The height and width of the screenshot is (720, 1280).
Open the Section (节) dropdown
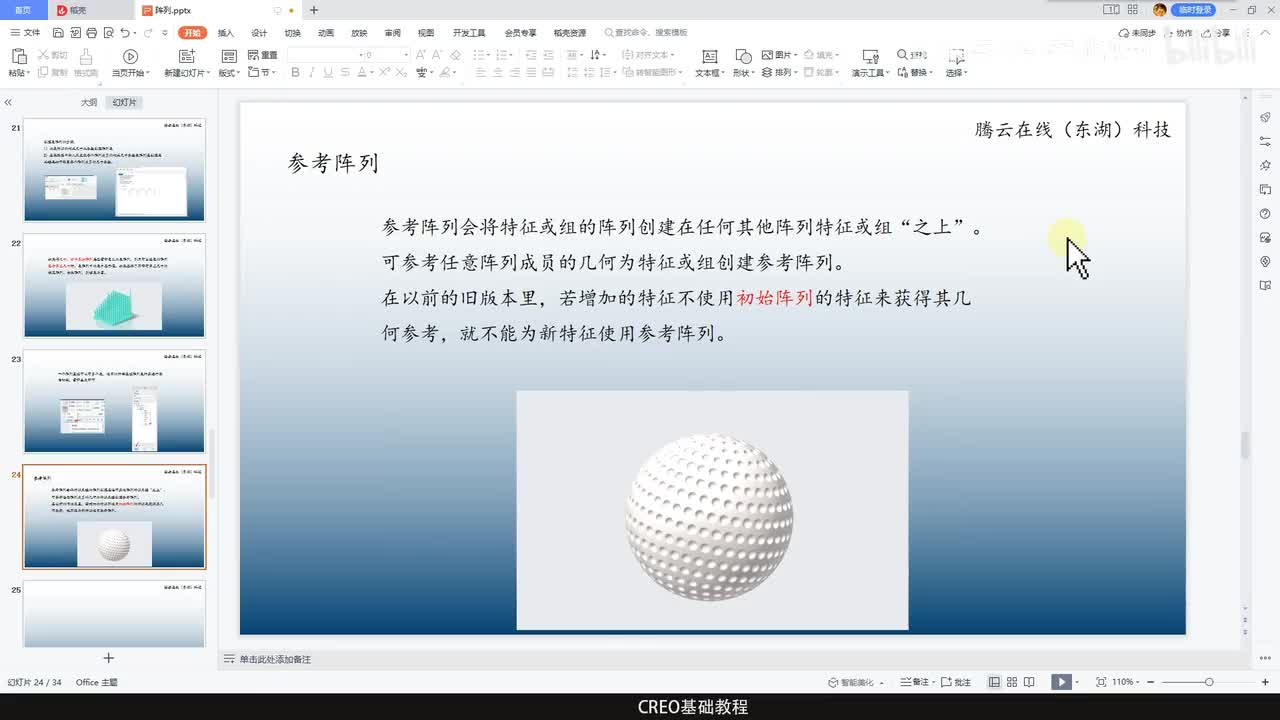tap(274, 73)
